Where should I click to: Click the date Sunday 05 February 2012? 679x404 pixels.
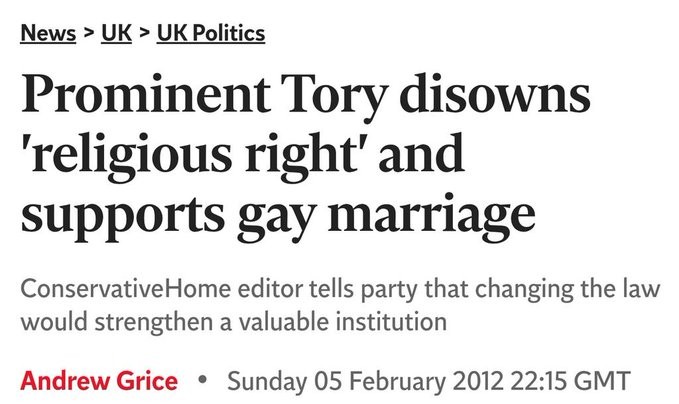coord(368,381)
